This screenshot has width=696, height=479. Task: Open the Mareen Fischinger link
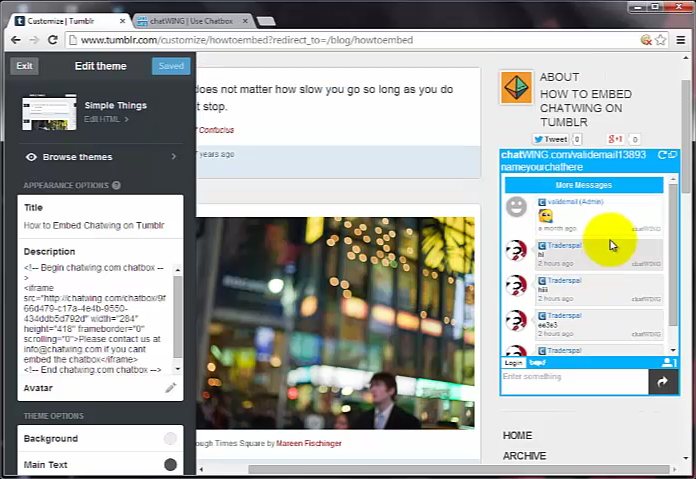(x=309, y=443)
